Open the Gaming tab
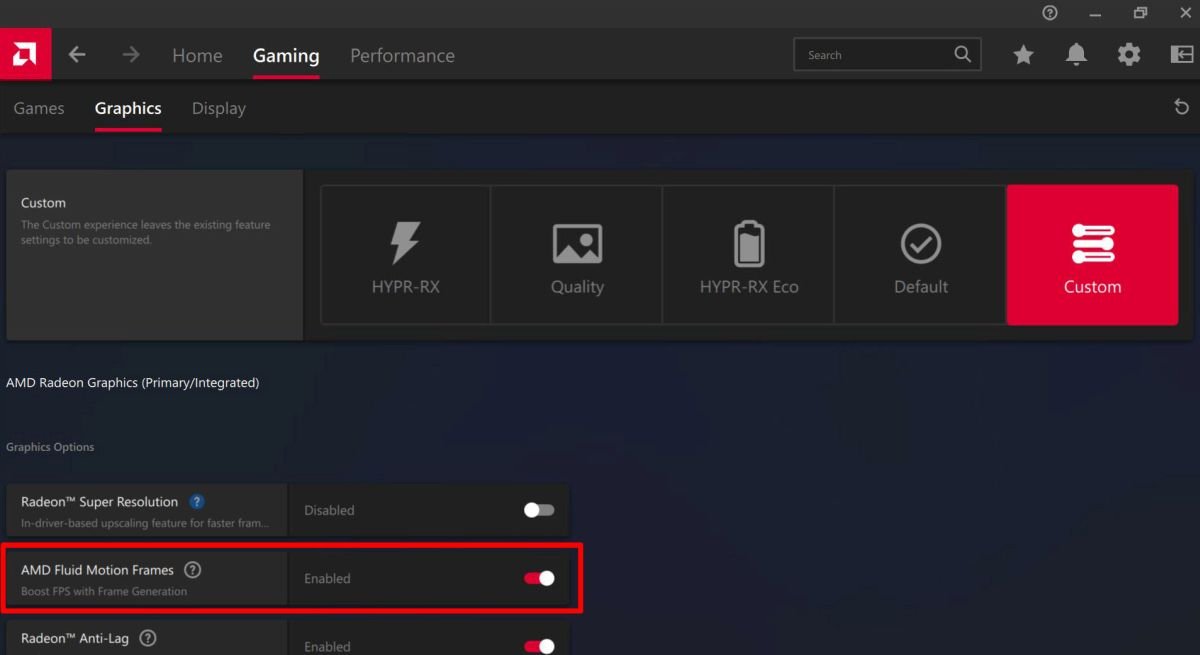Viewport: 1200px width, 655px height. coord(286,56)
